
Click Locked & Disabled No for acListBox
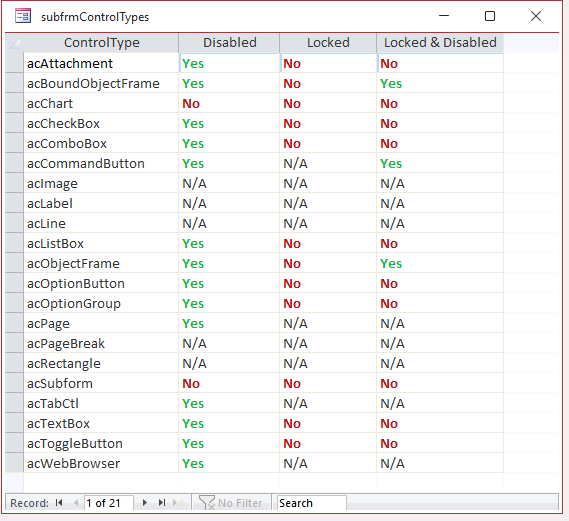pyautogui.click(x=440, y=243)
